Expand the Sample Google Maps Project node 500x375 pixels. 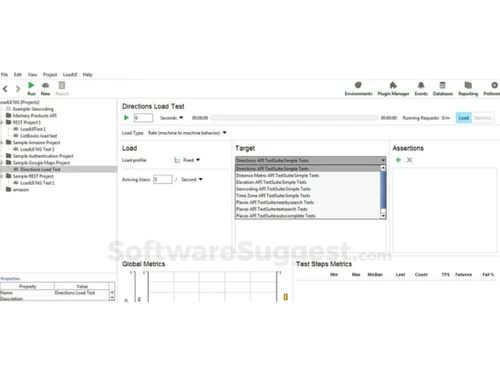(2, 163)
